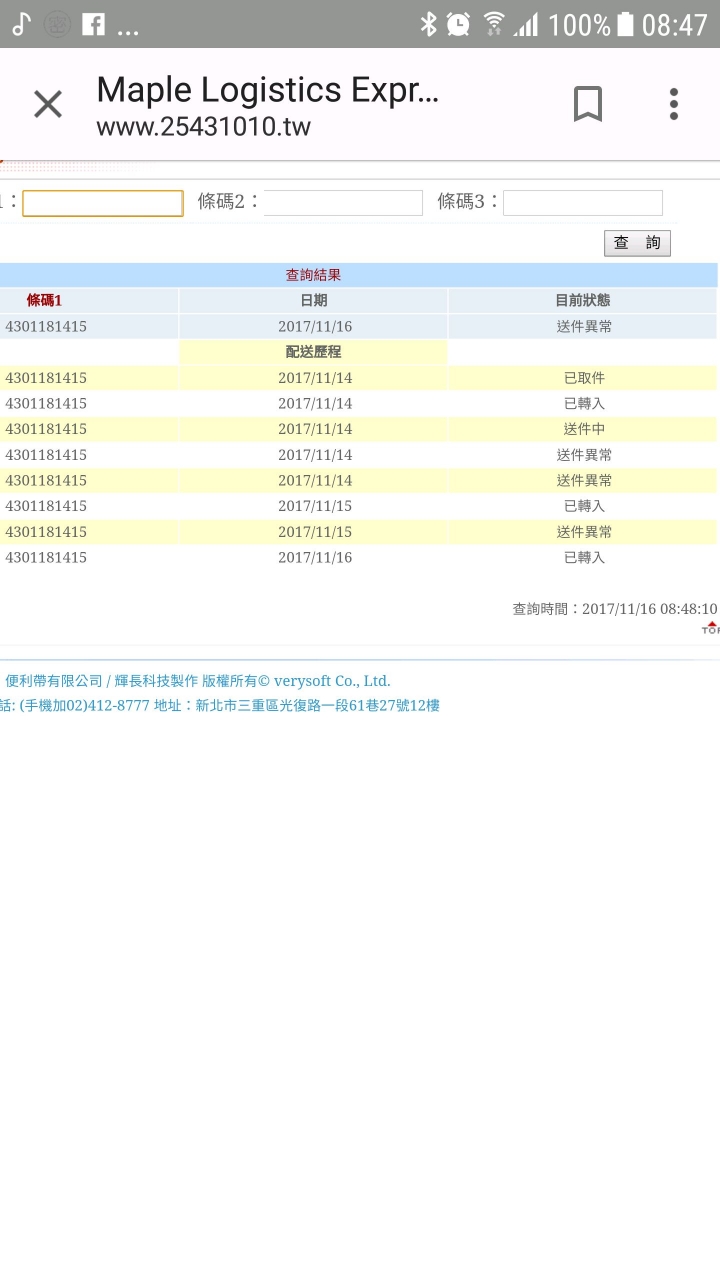
Task: Tap the Bluetooth status icon
Action: click(x=428, y=24)
